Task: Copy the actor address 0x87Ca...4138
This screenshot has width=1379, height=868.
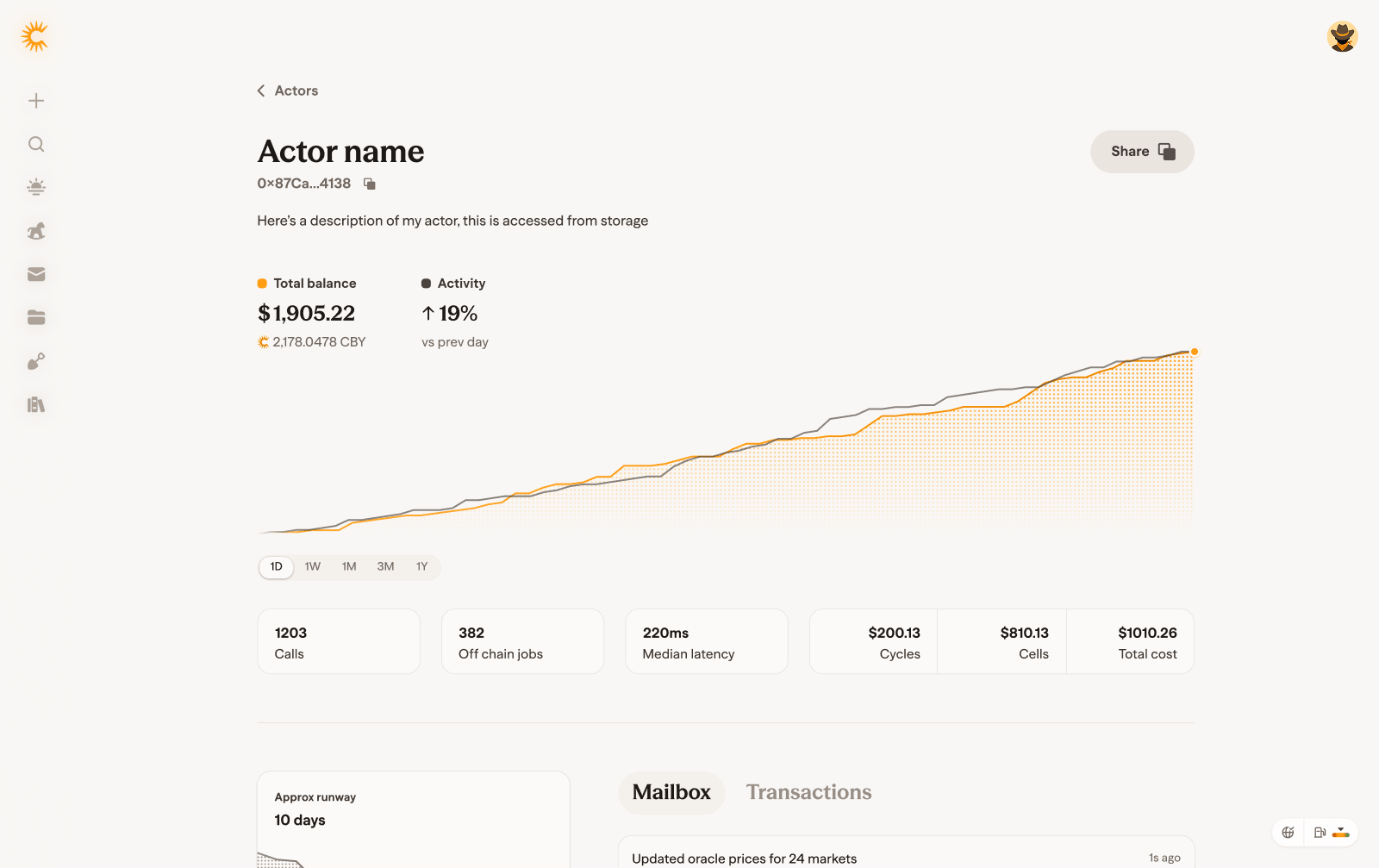Action: coord(370,184)
